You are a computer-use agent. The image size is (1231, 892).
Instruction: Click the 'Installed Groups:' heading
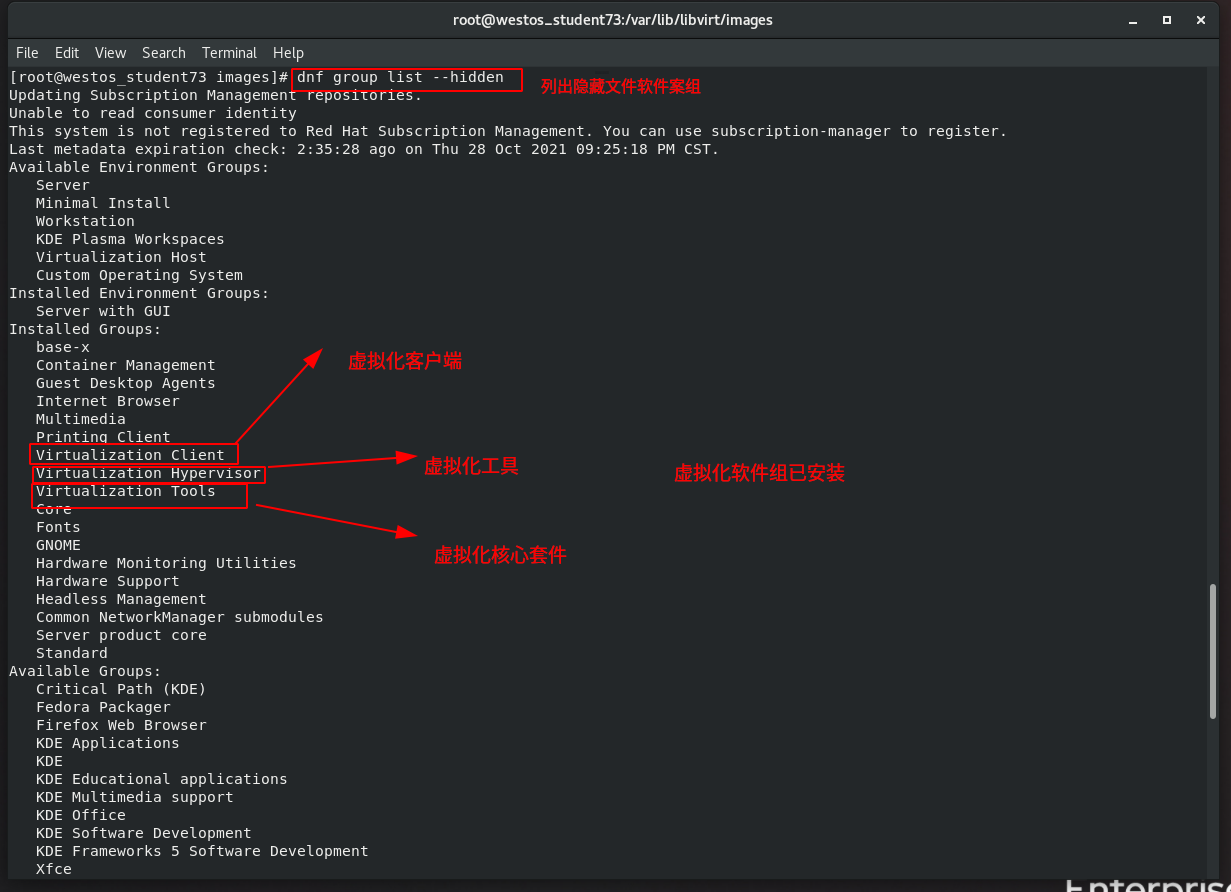click(x=85, y=329)
